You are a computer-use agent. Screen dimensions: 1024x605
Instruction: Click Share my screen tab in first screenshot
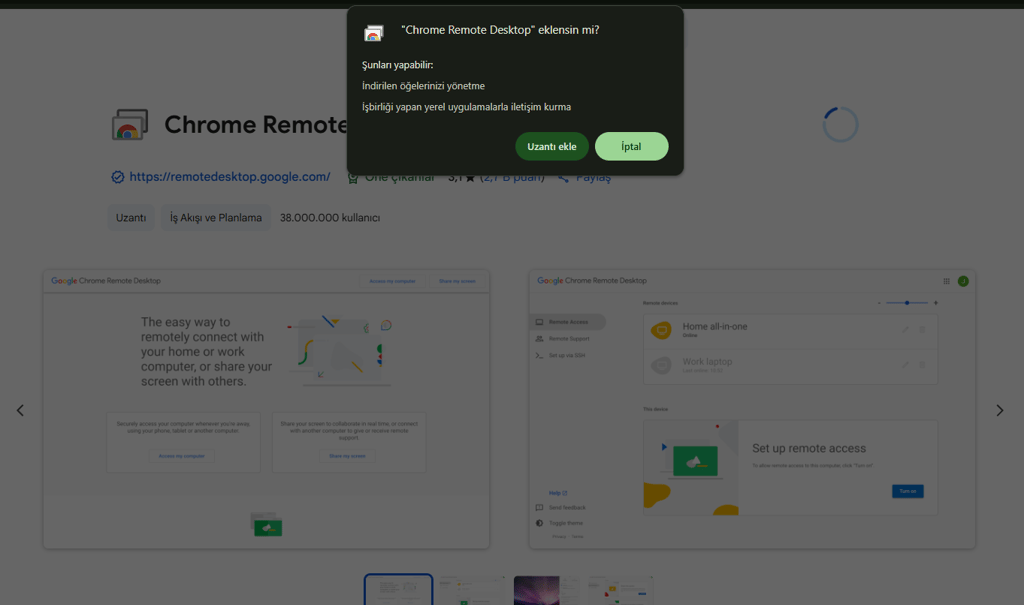tap(457, 281)
